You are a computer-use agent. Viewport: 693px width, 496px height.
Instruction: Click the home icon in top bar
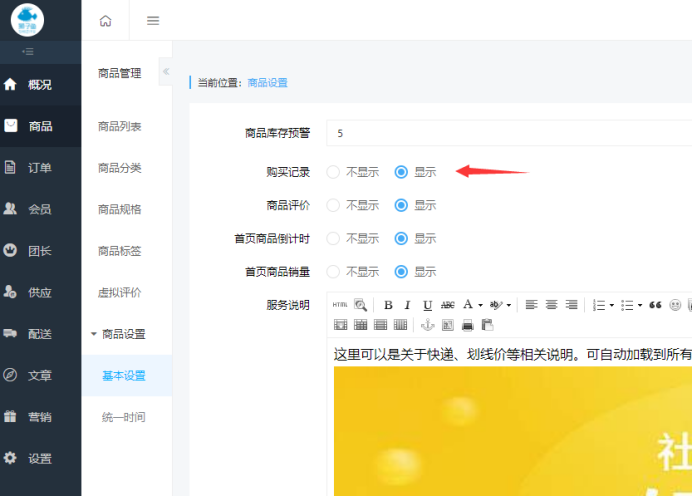pyautogui.click(x=106, y=21)
